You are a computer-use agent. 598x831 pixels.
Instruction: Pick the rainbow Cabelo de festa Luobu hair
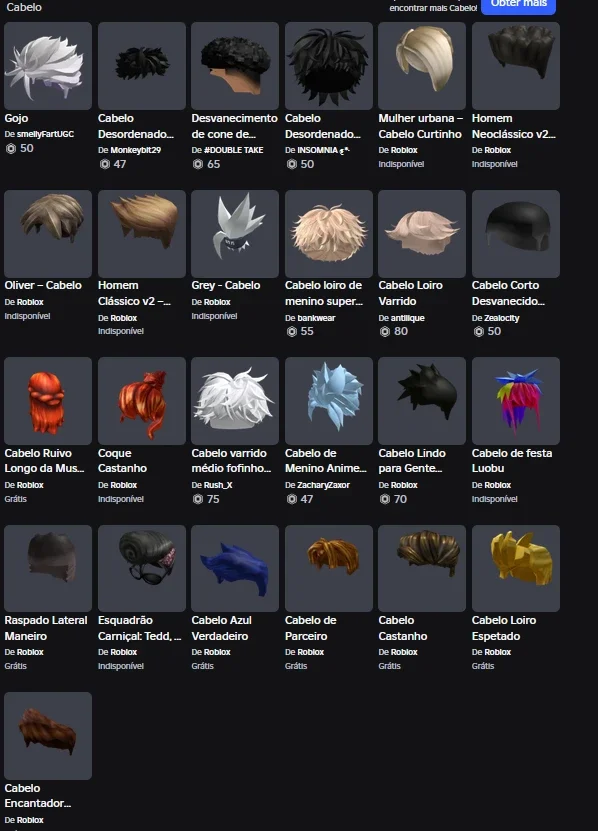pyautogui.click(x=516, y=401)
